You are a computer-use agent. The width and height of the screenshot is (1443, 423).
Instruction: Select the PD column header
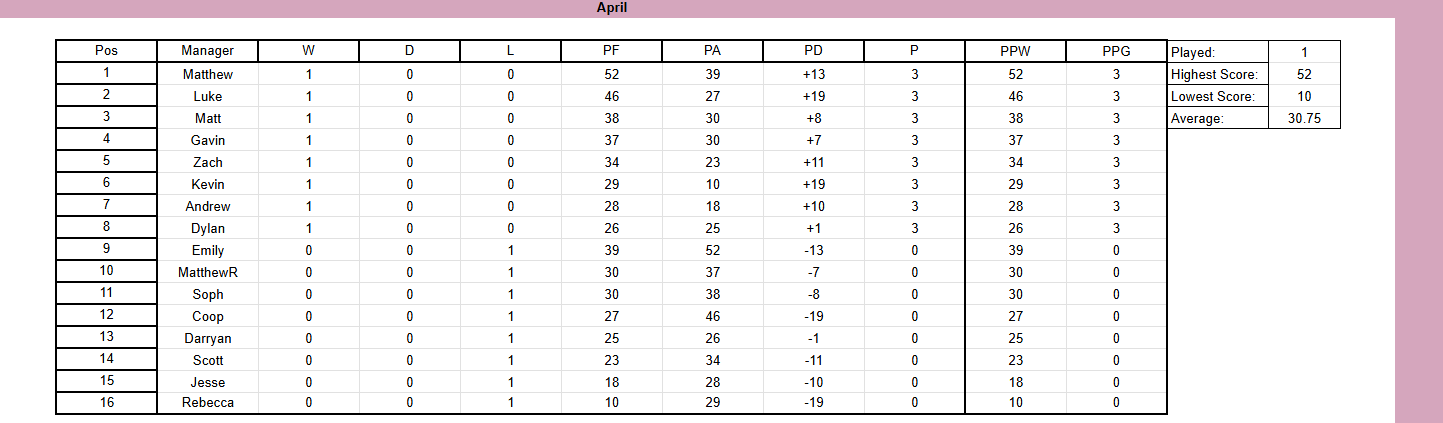click(x=813, y=51)
